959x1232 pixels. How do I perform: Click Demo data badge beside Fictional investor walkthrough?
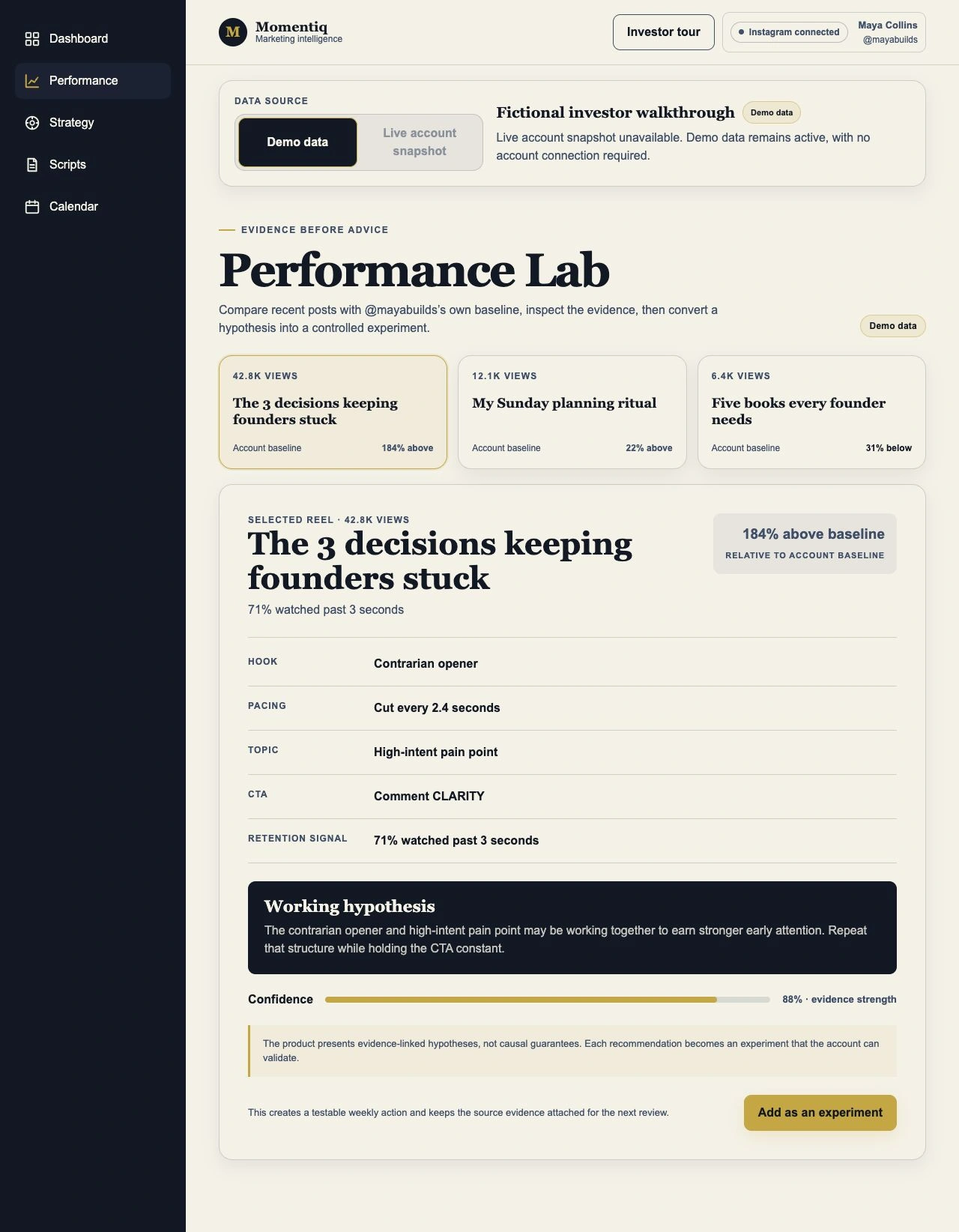(772, 112)
